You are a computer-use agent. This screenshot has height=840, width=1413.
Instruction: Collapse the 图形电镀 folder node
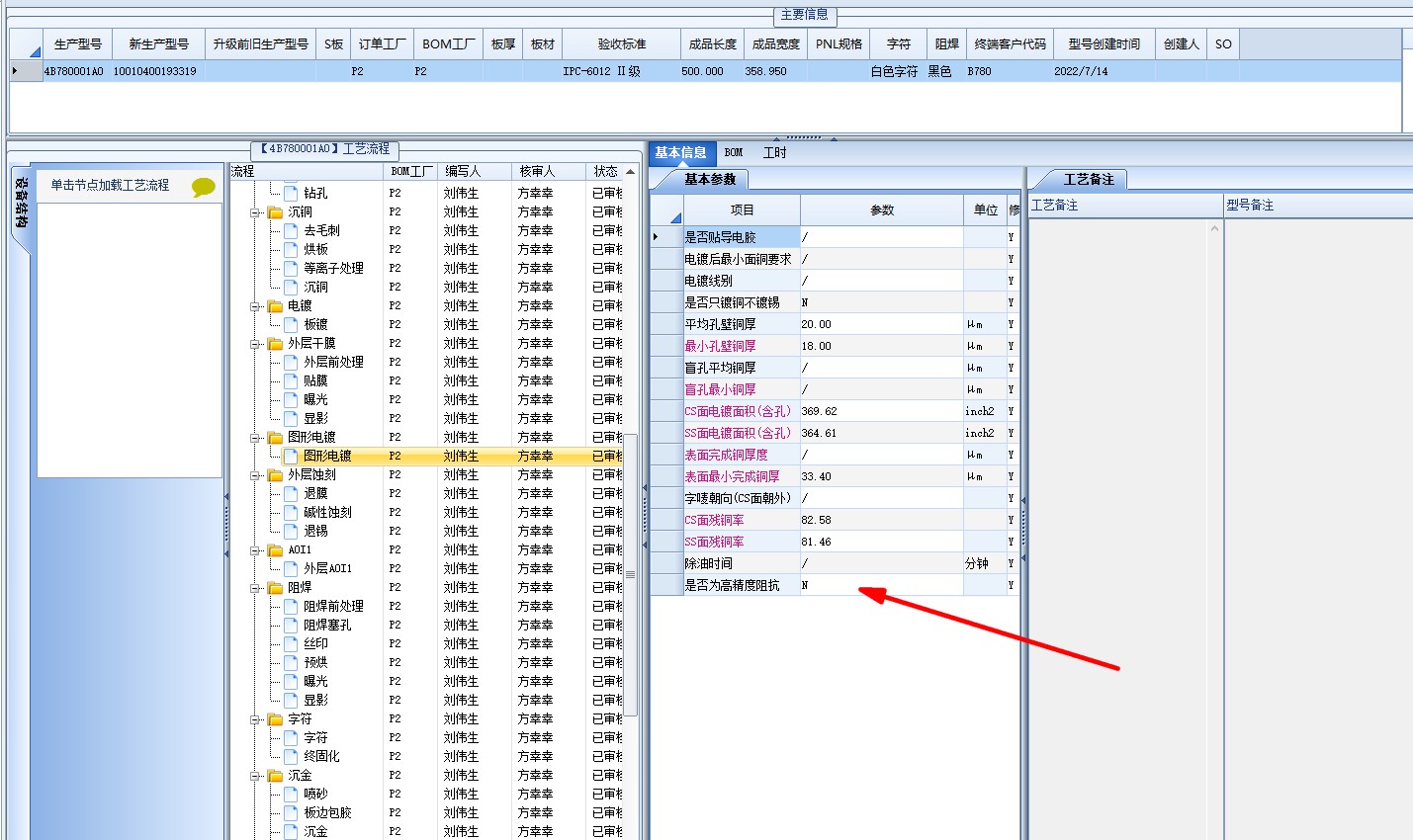pos(255,438)
